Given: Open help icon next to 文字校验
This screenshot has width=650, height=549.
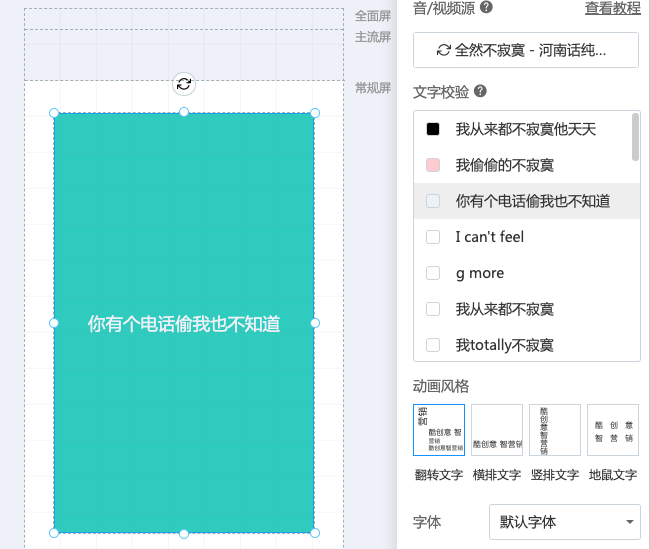Looking at the screenshot, I should 480,91.
